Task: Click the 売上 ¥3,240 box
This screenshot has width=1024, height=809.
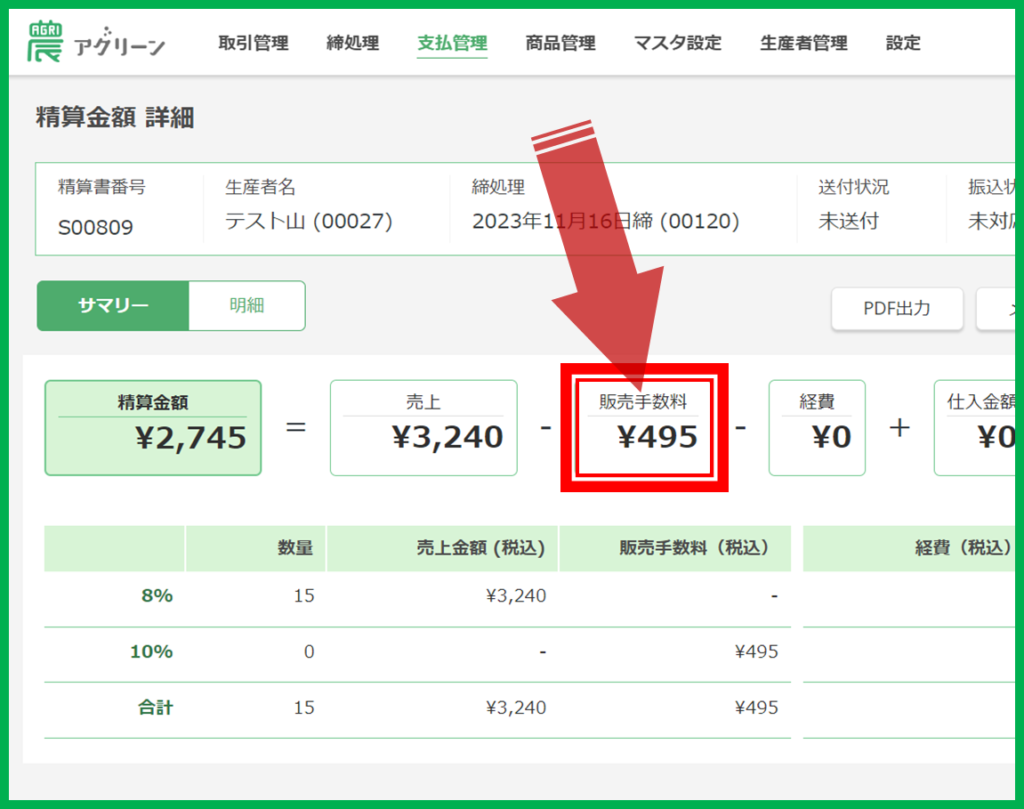Action: point(423,428)
